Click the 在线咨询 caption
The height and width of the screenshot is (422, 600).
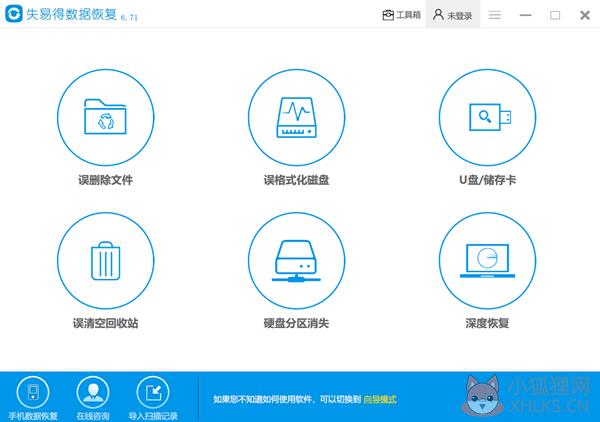coord(93,416)
